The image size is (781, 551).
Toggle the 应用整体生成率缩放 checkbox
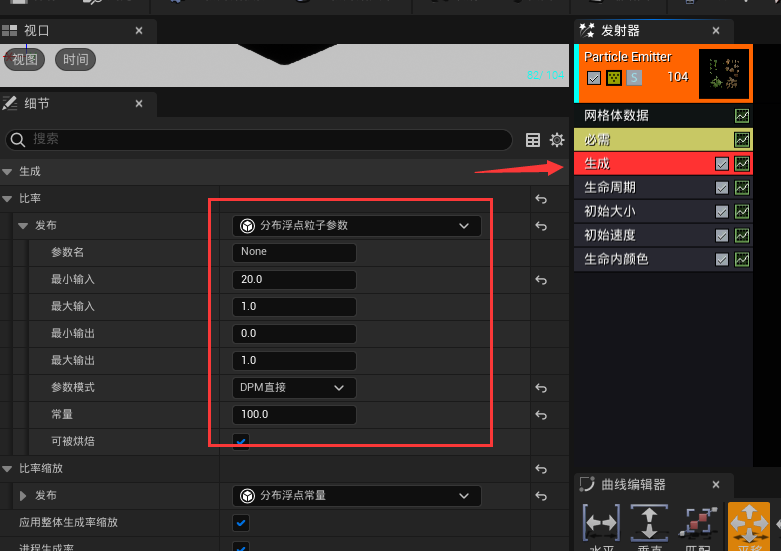click(x=241, y=523)
